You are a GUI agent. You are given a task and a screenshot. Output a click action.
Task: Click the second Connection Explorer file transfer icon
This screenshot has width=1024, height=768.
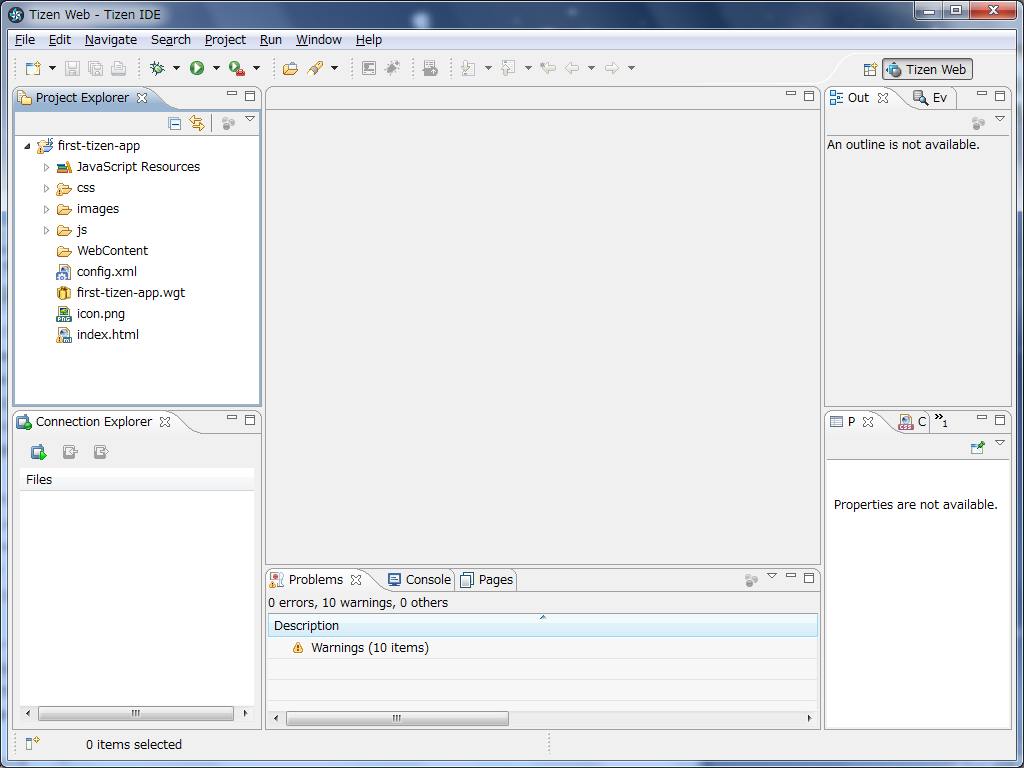click(x=101, y=452)
